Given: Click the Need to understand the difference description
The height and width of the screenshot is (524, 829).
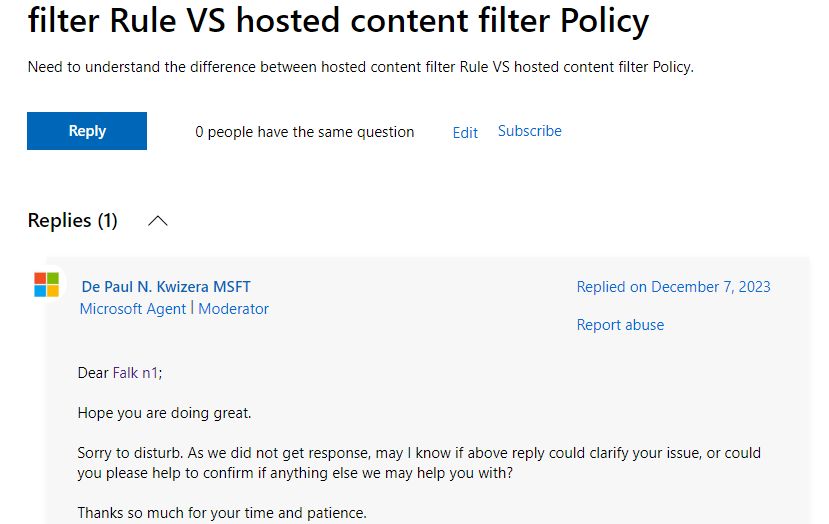Looking at the screenshot, I should coord(361,67).
